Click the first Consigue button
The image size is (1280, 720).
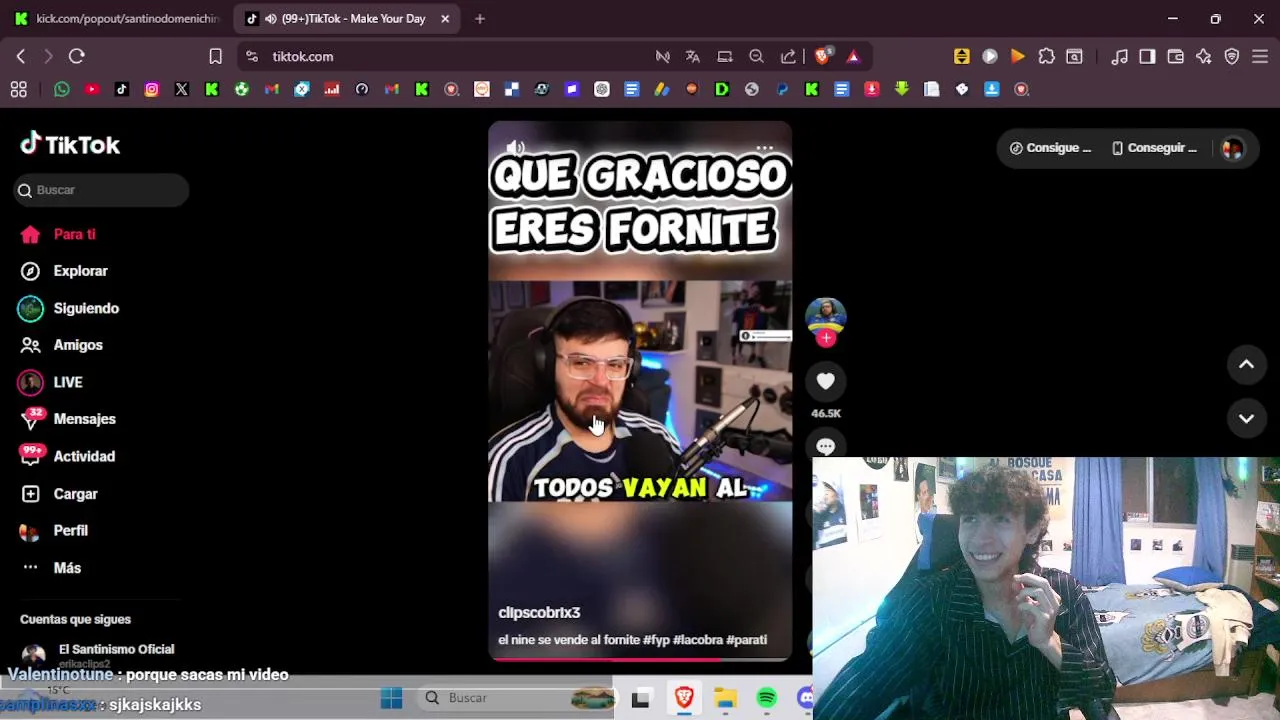pos(1051,148)
